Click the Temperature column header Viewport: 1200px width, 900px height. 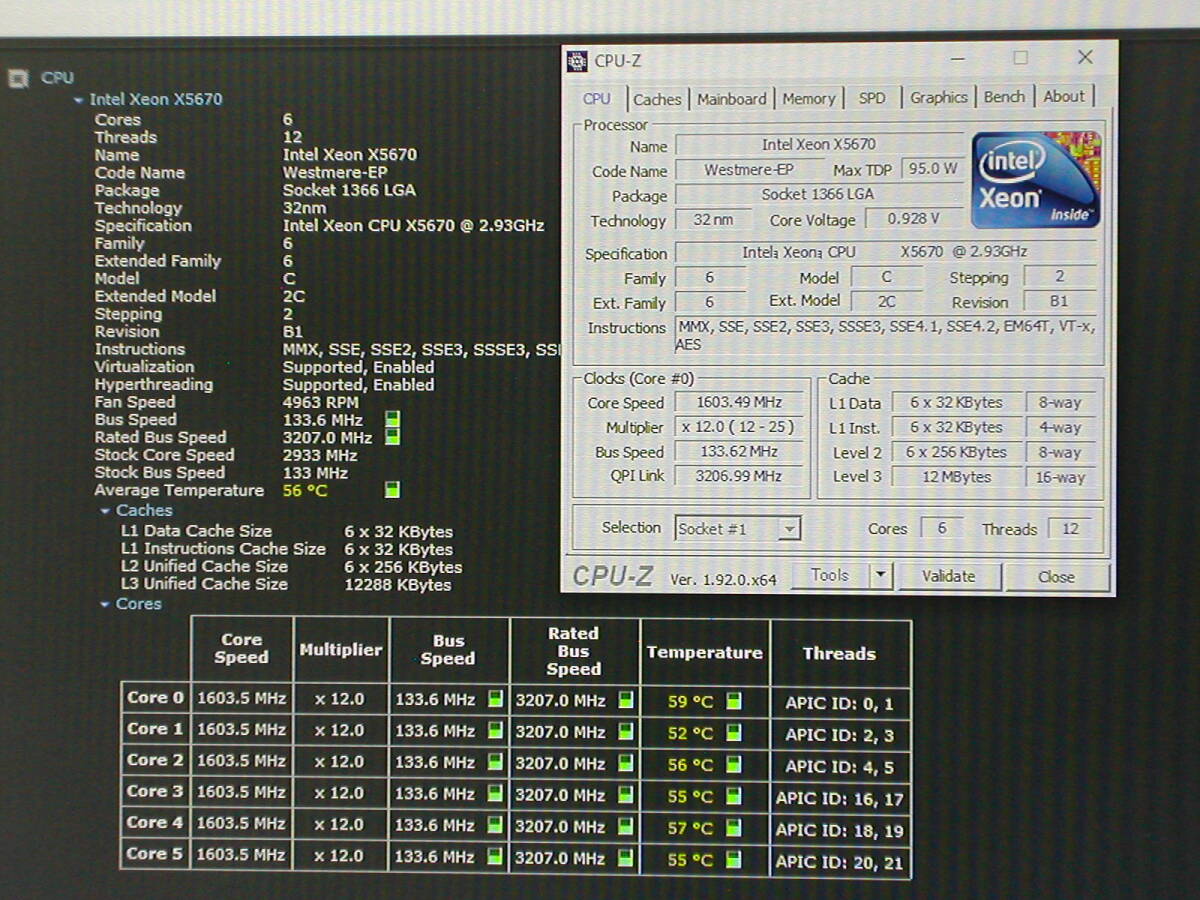tap(704, 652)
